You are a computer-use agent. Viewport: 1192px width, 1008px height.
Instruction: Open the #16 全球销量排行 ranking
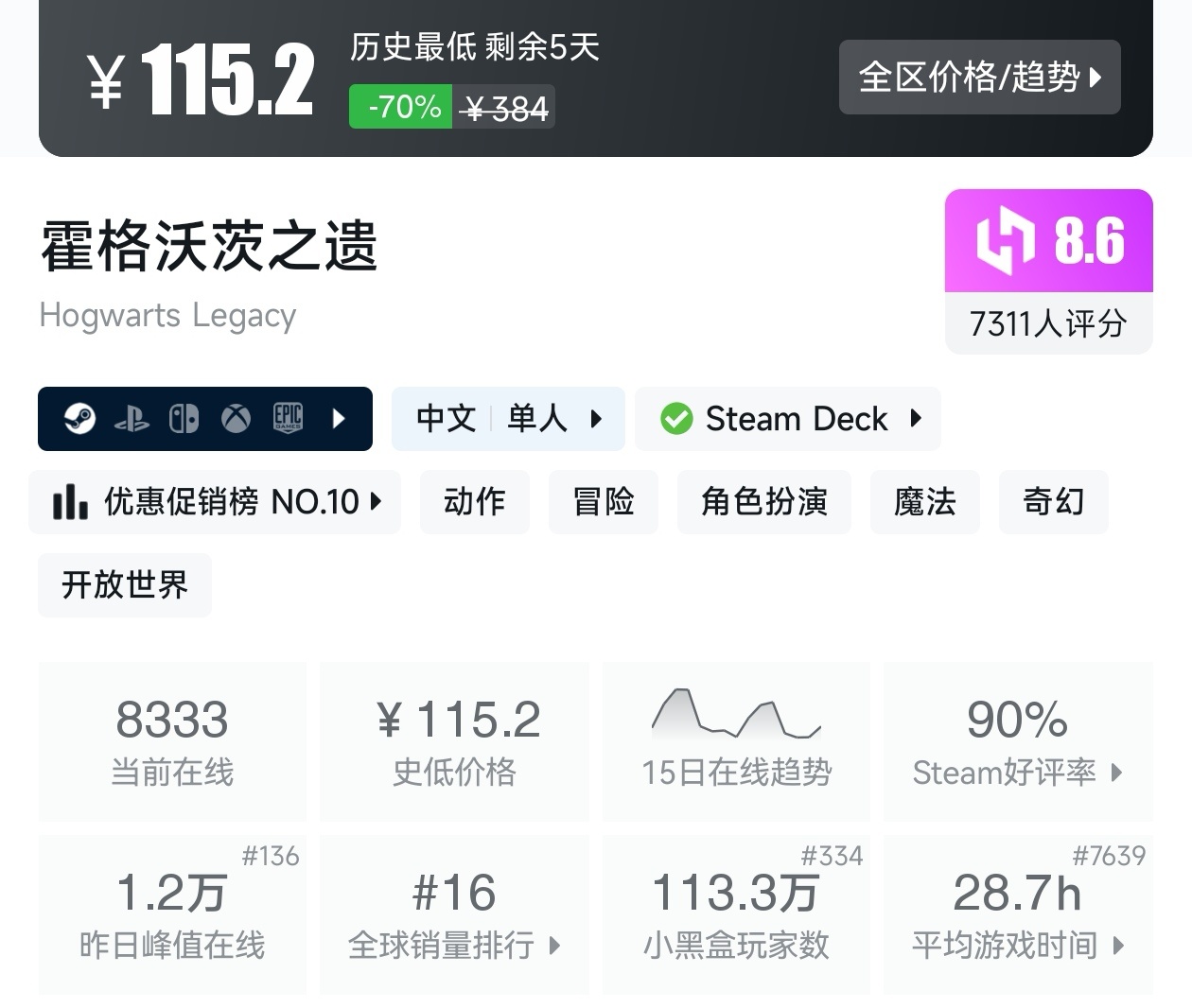point(455,914)
